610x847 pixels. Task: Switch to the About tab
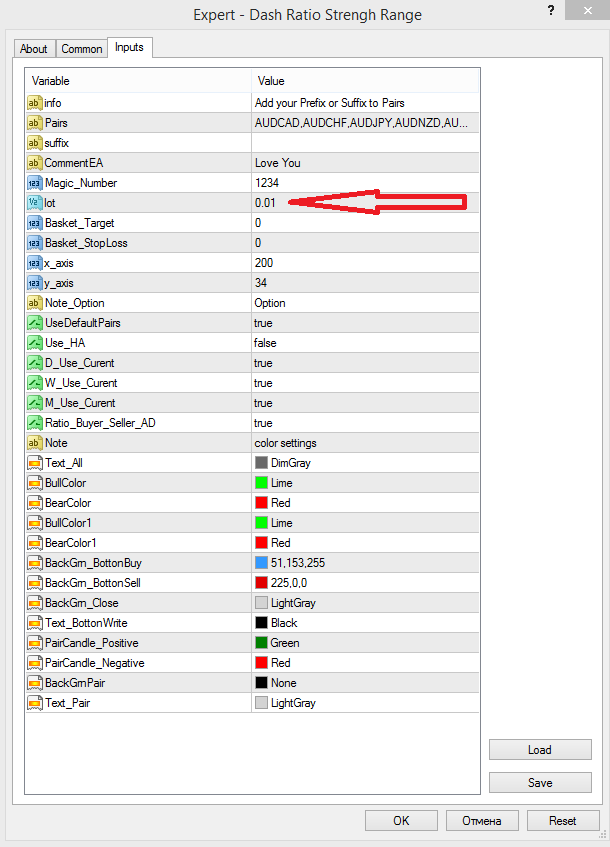pos(33,49)
